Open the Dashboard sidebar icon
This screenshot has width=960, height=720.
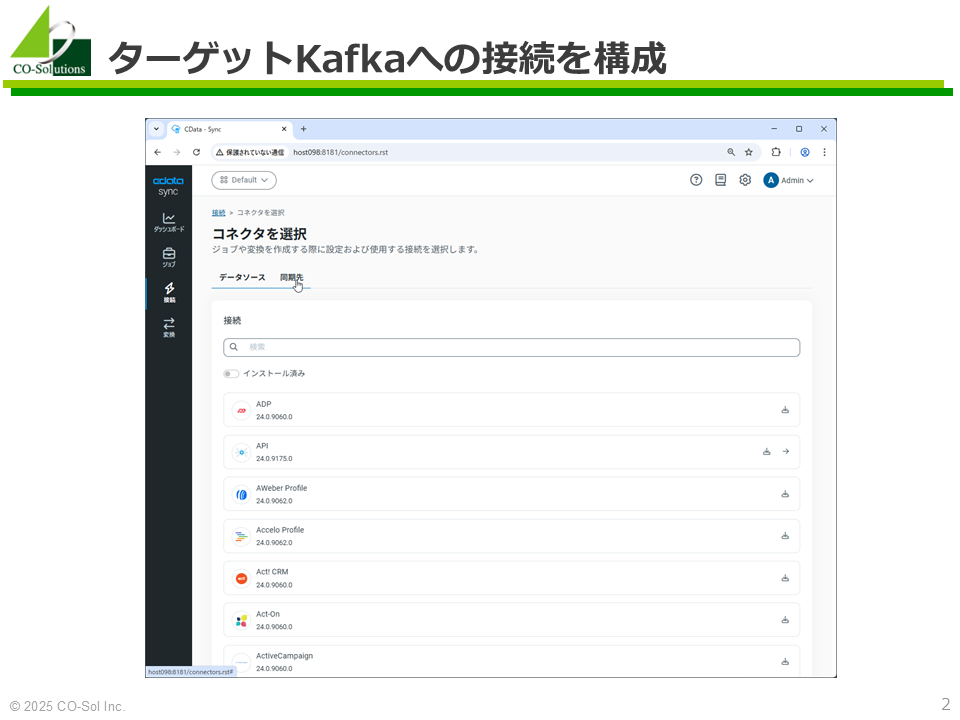coord(169,222)
